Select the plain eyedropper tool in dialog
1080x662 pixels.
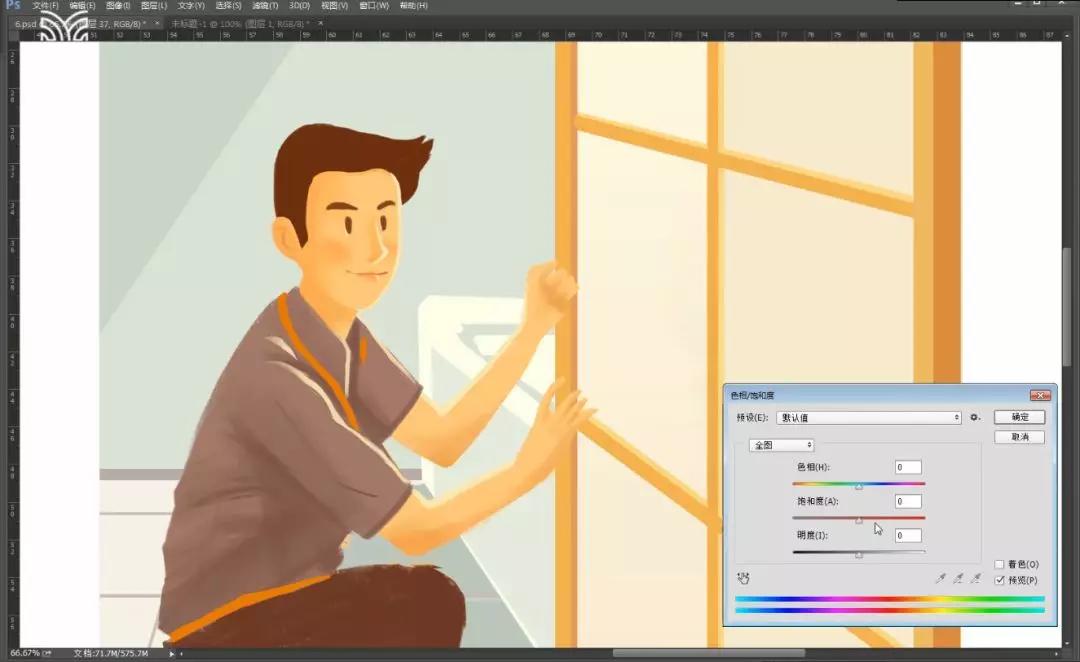[x=940, y=578]
